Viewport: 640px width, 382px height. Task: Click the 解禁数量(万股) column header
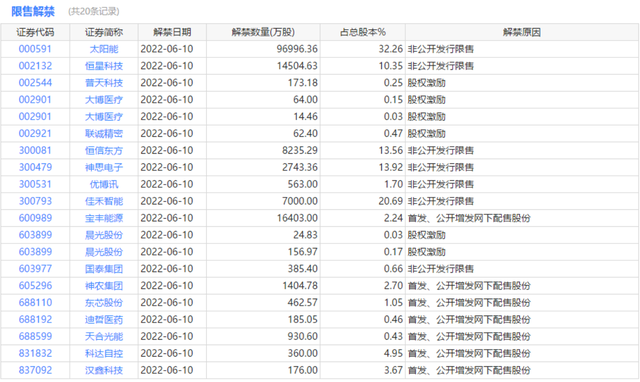pyautogui.click(x=263, y=32)
